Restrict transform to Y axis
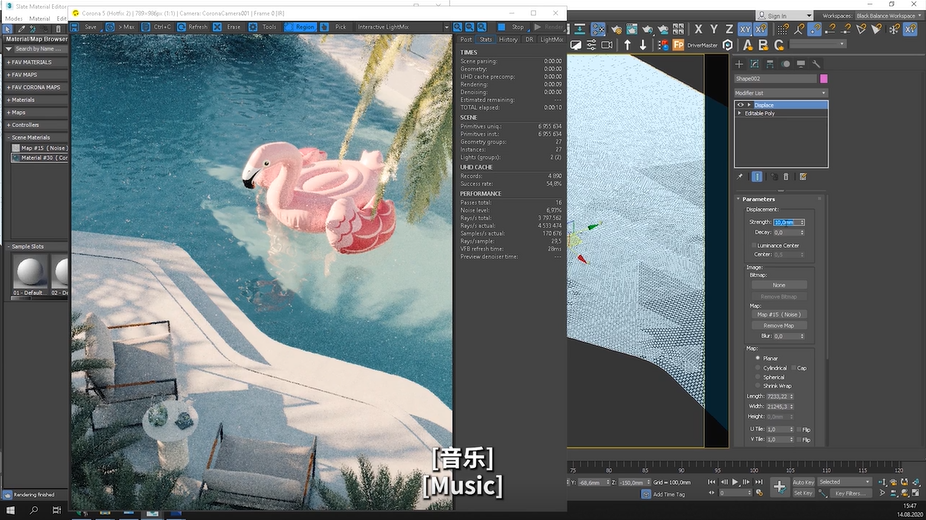Screen dimensions: 926x520 713,29
